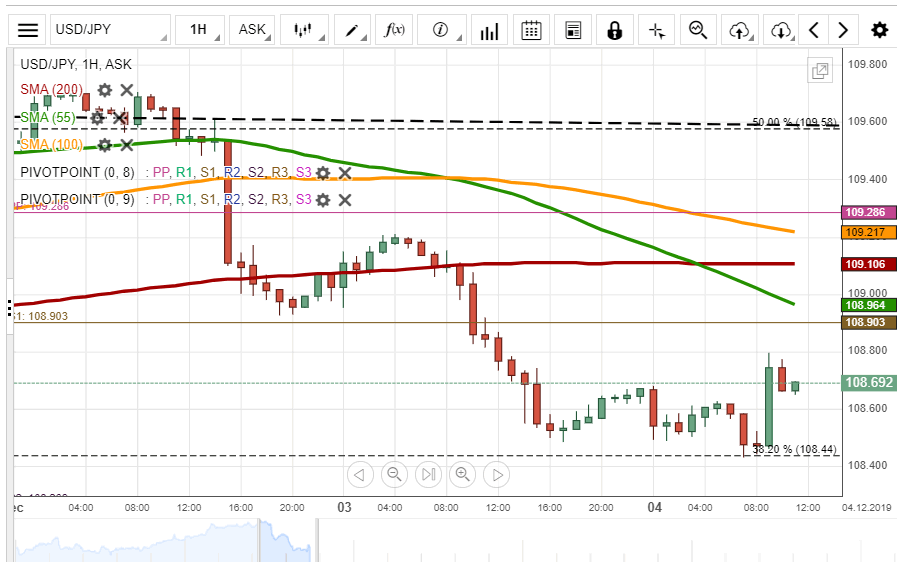Select the pencil drawing tools
This screenshot has width=906, height=569.
pyautogui.click(x=351, y=30)
